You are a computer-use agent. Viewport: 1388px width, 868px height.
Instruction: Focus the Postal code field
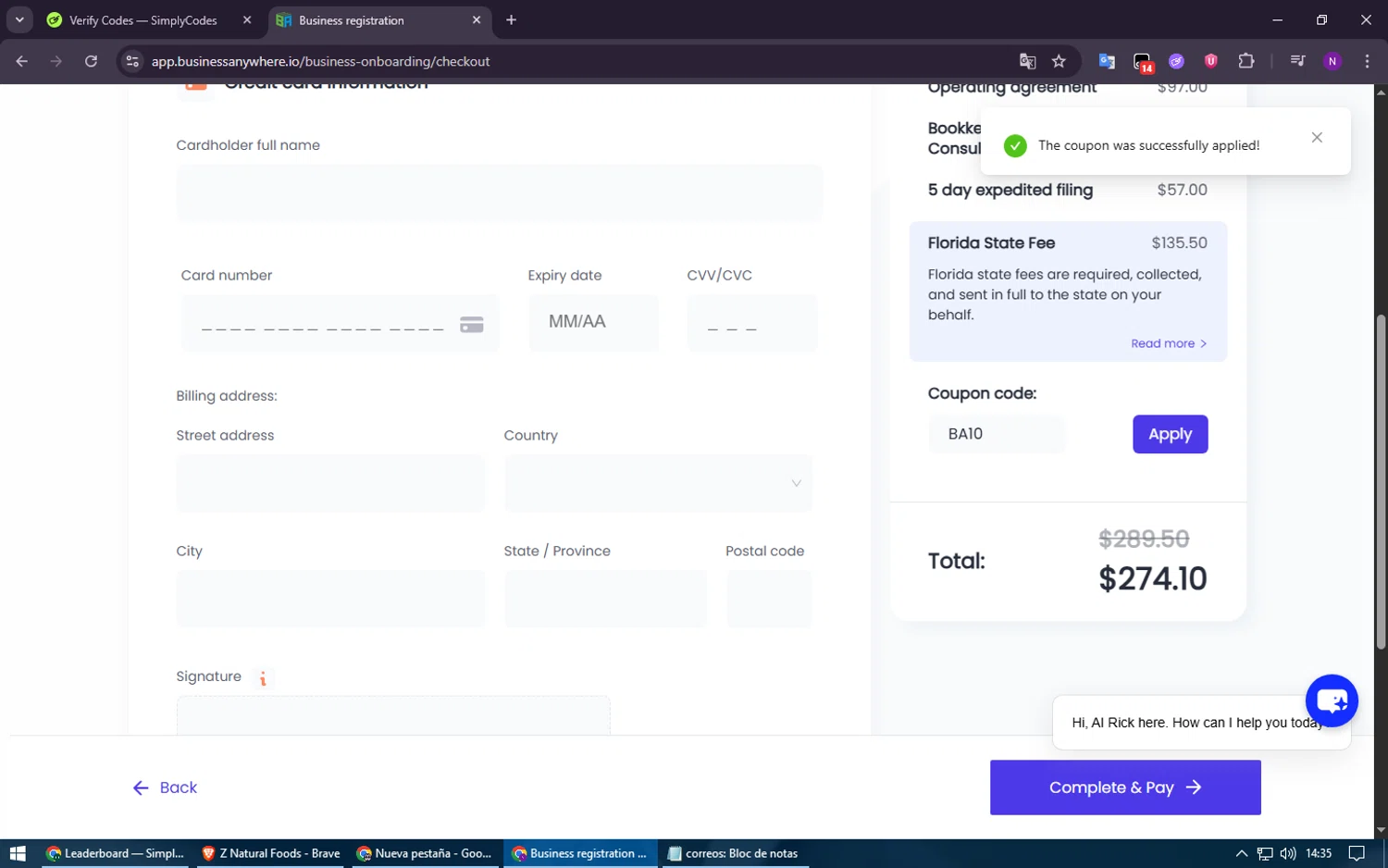click(769, 599)
